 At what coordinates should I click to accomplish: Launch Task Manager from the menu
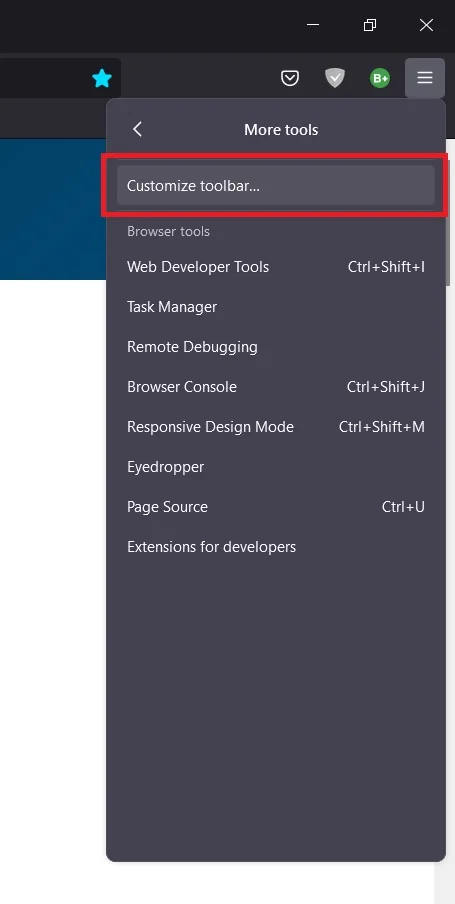point(276,307)
